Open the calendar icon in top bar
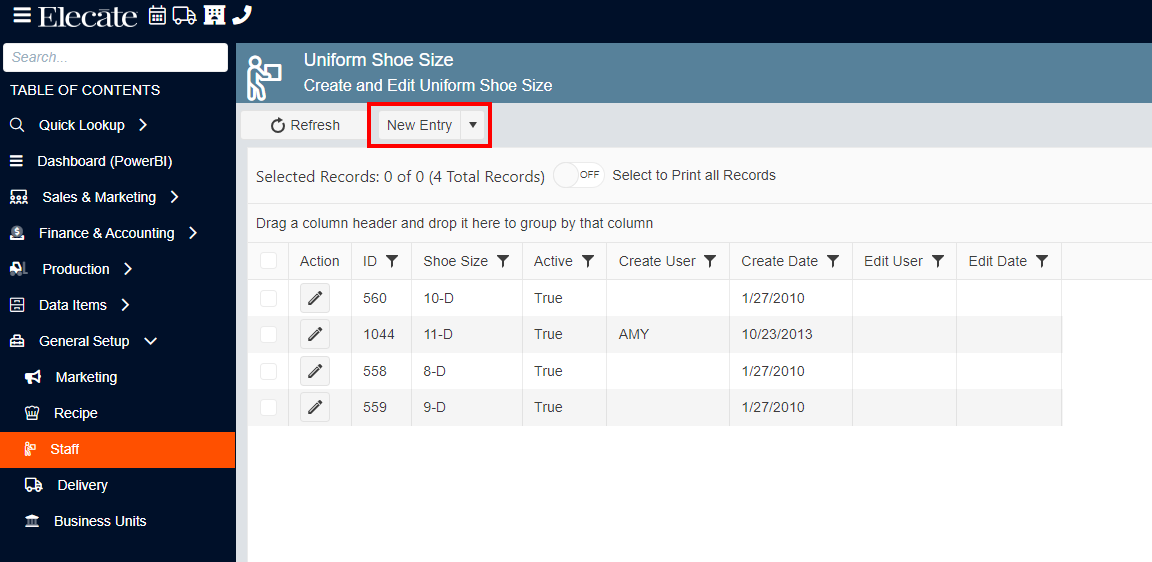 157,15
